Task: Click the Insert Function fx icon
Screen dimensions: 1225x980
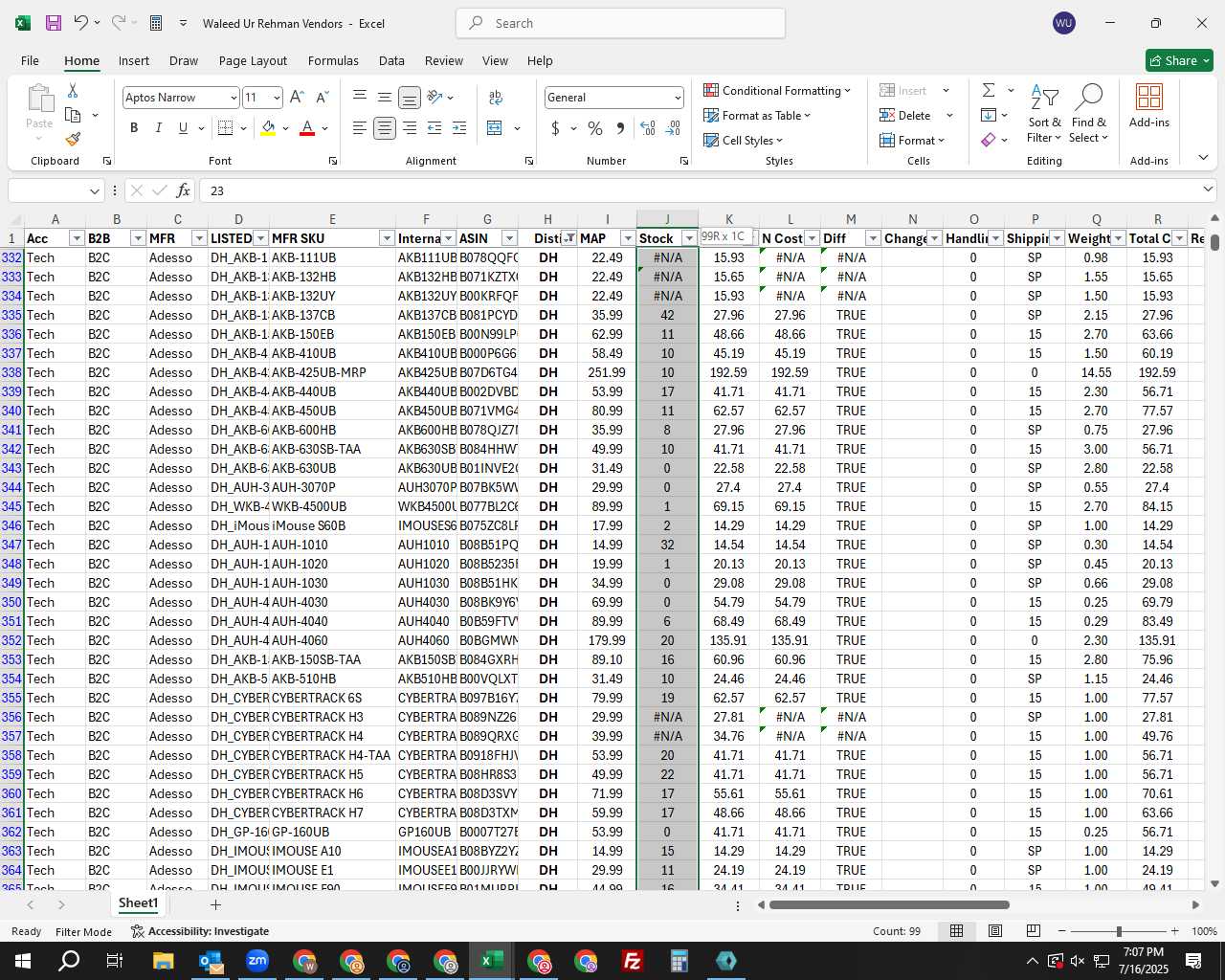Action: click(x=183, y=190)
